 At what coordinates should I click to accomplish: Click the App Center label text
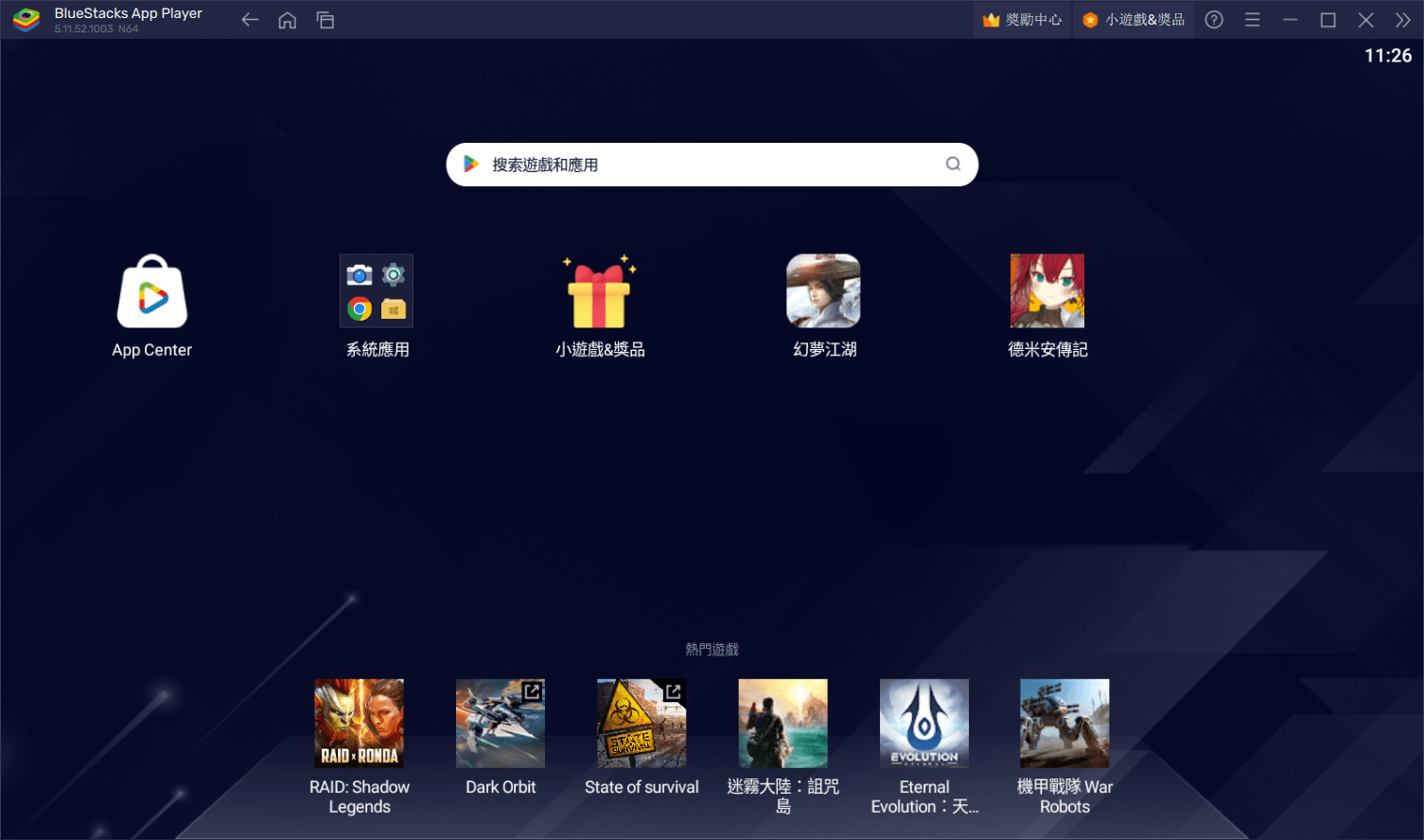[152, 350]
